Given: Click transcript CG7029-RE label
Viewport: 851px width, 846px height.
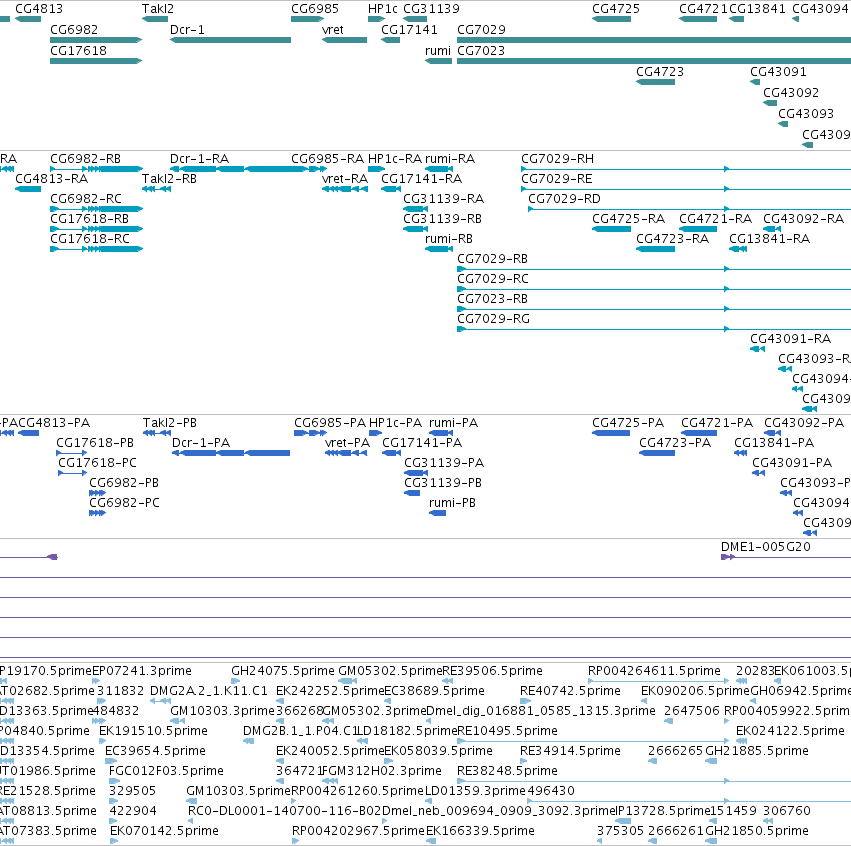Looking at the screenshot, I should (x=556, y=179).
